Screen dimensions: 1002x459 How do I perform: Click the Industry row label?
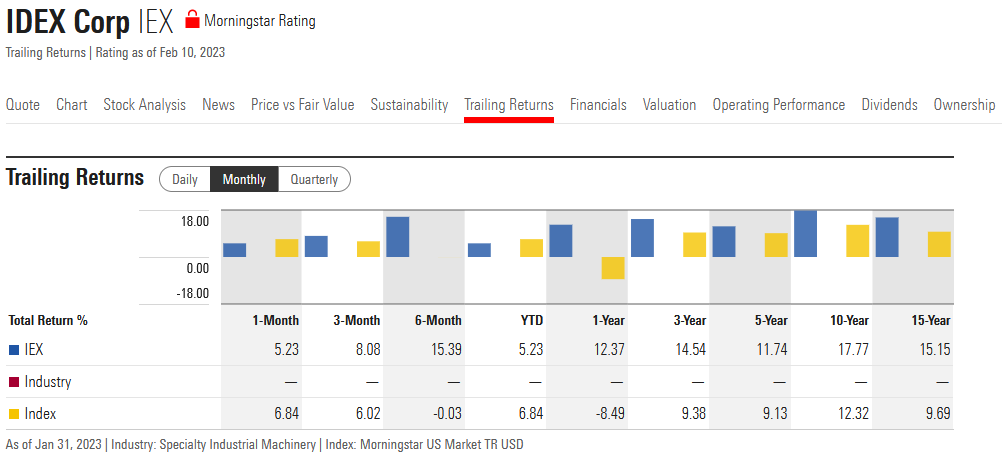[x=48, y=382]
